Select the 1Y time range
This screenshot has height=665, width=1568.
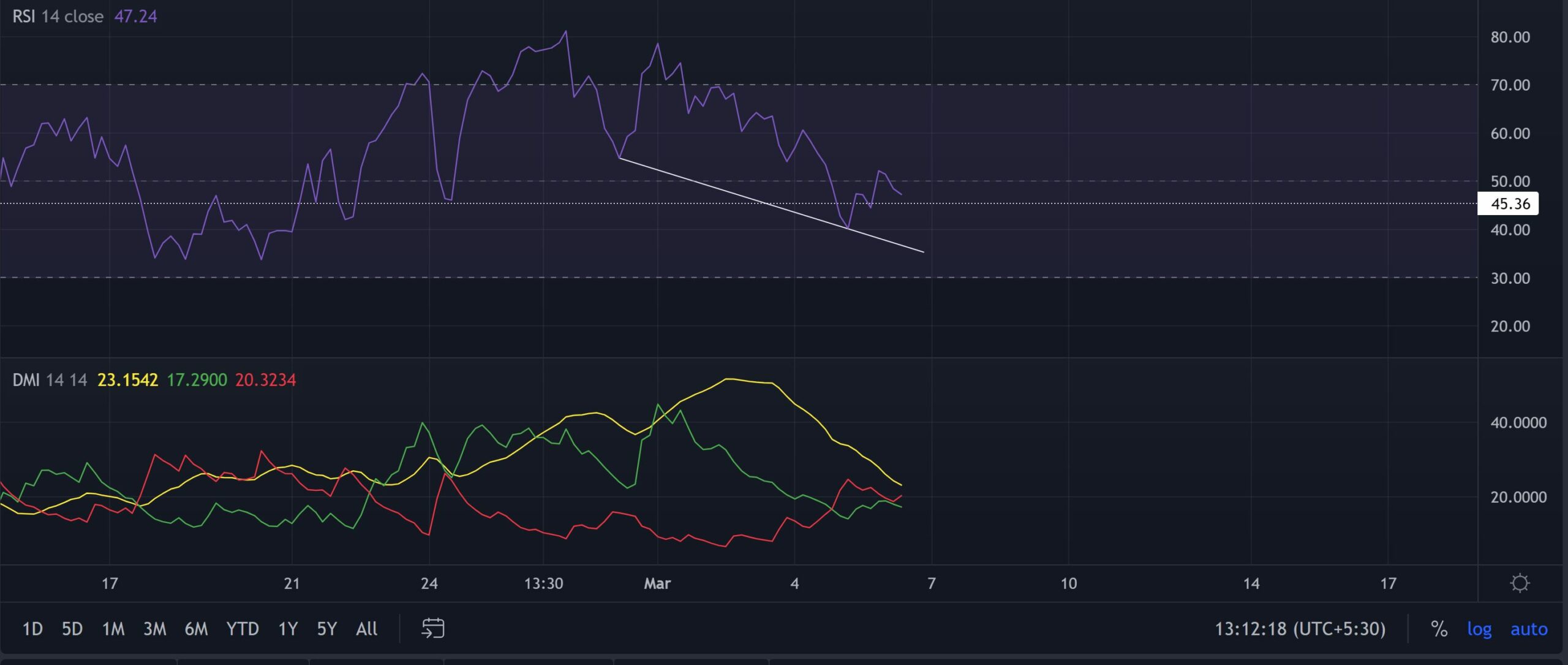pyautogui.click(x=288, y=629)
